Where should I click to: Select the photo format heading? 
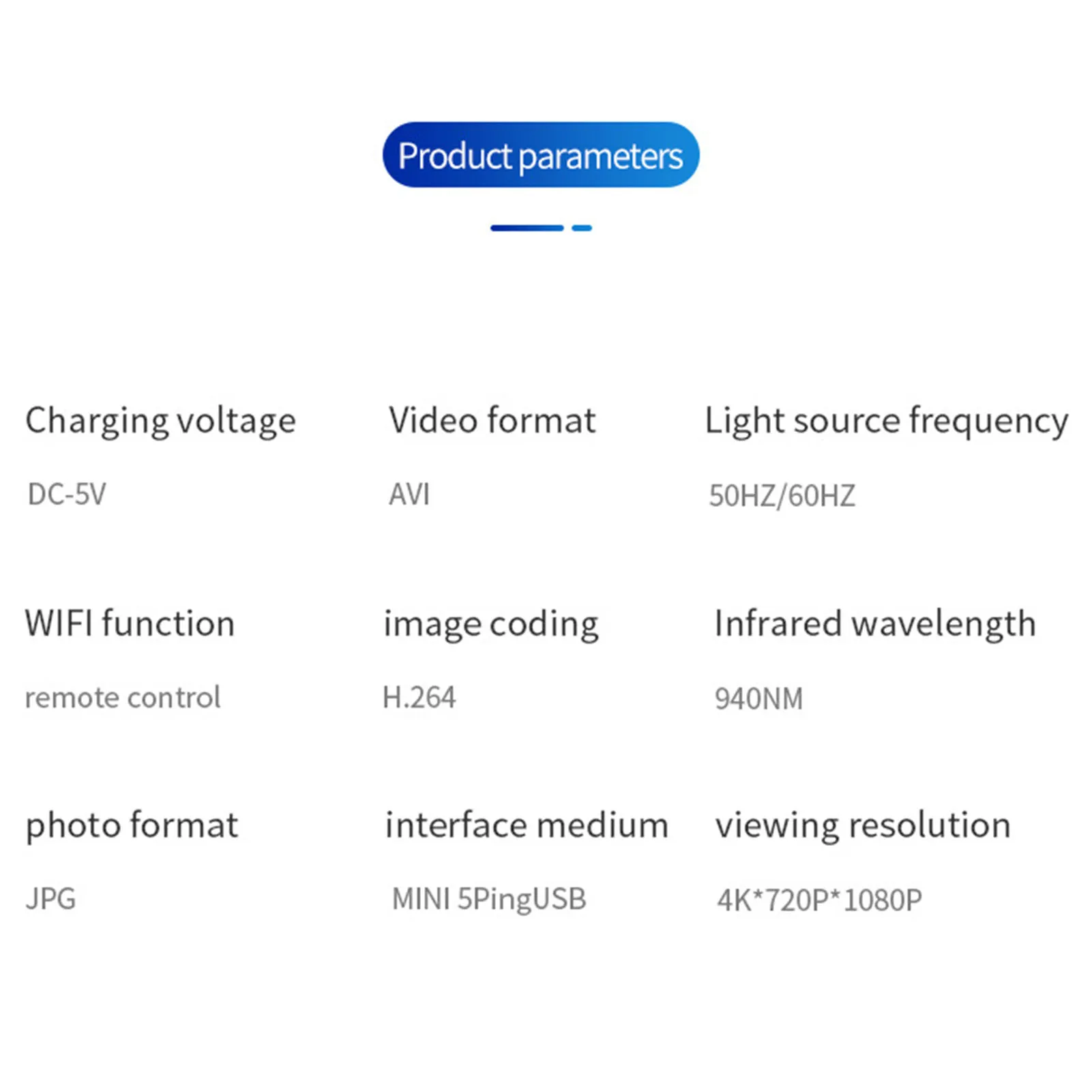click(132, 826)
